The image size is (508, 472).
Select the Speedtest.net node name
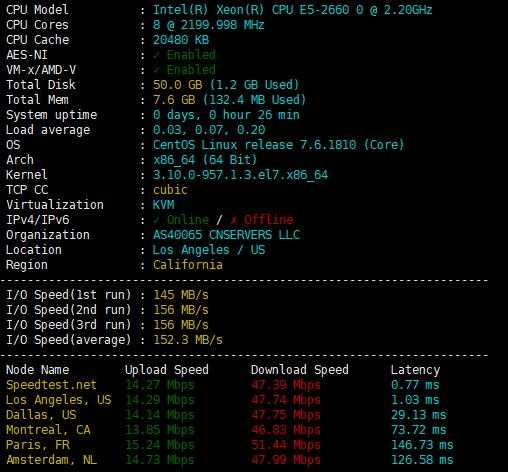click(x=51, y=385)
